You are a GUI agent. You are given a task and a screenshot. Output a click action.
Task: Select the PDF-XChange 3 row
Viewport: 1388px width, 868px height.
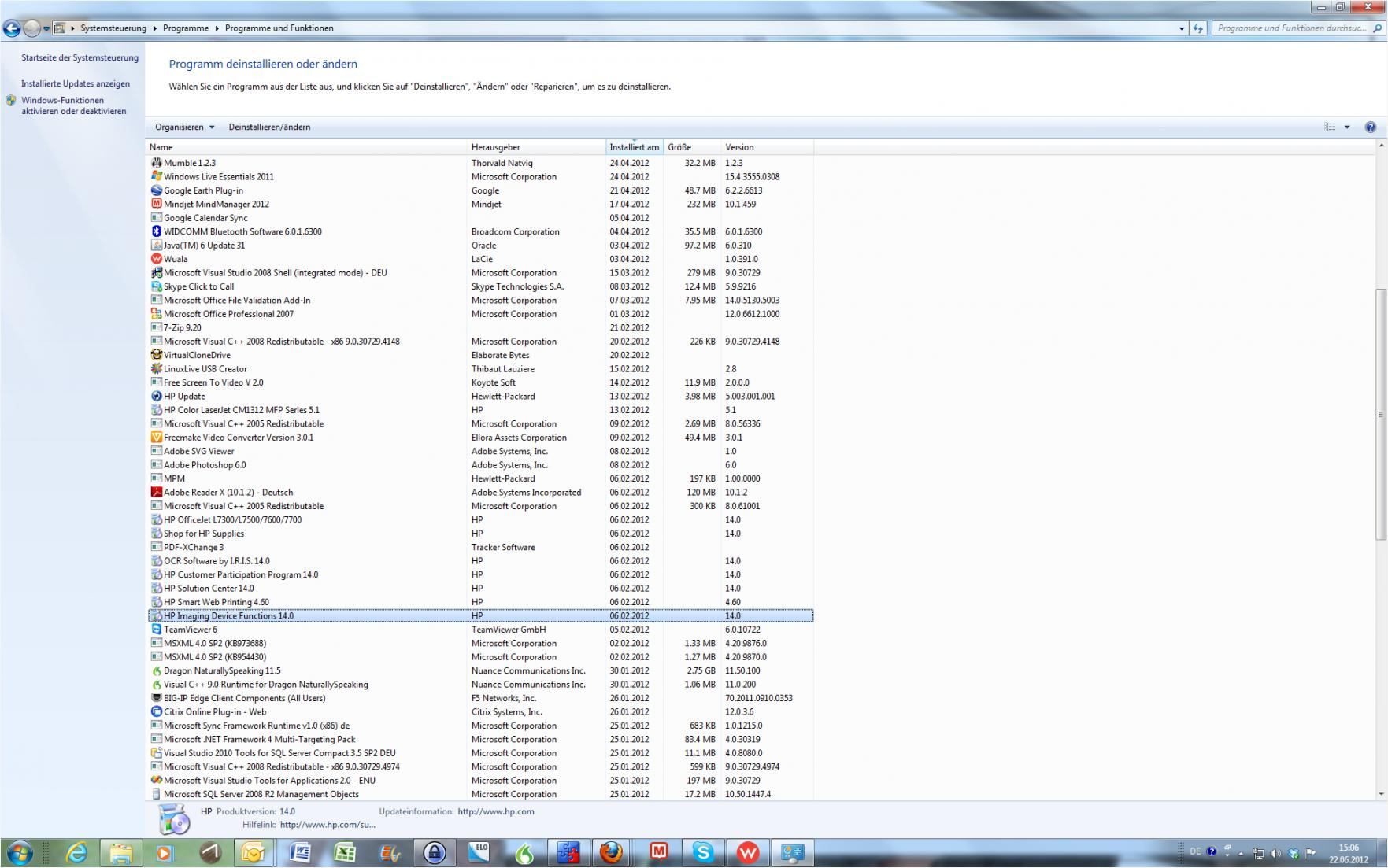point(480,547)
